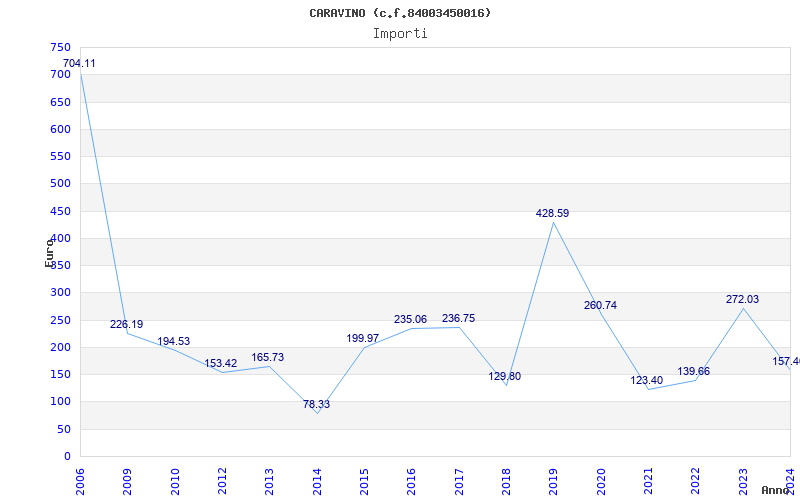Image resolution: width=800 pixels, height=500 pixels.
Task: Click the 2015 x-axis year label
Action: point(364,482)
